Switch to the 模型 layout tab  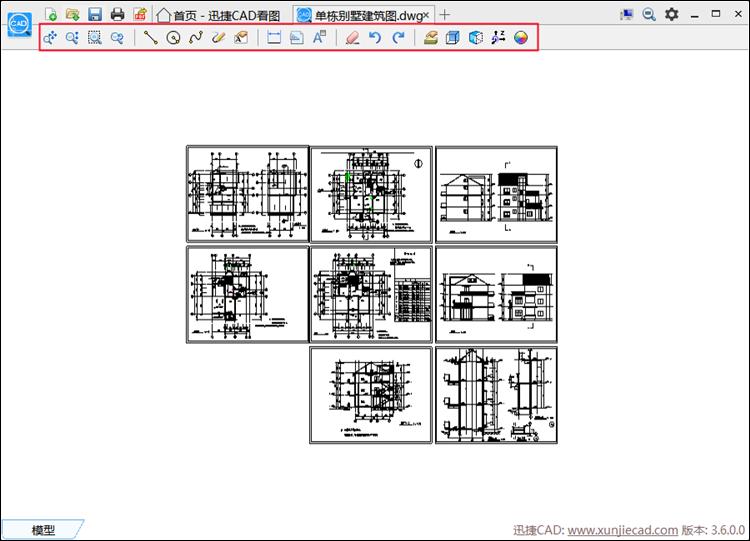[43, 530]
